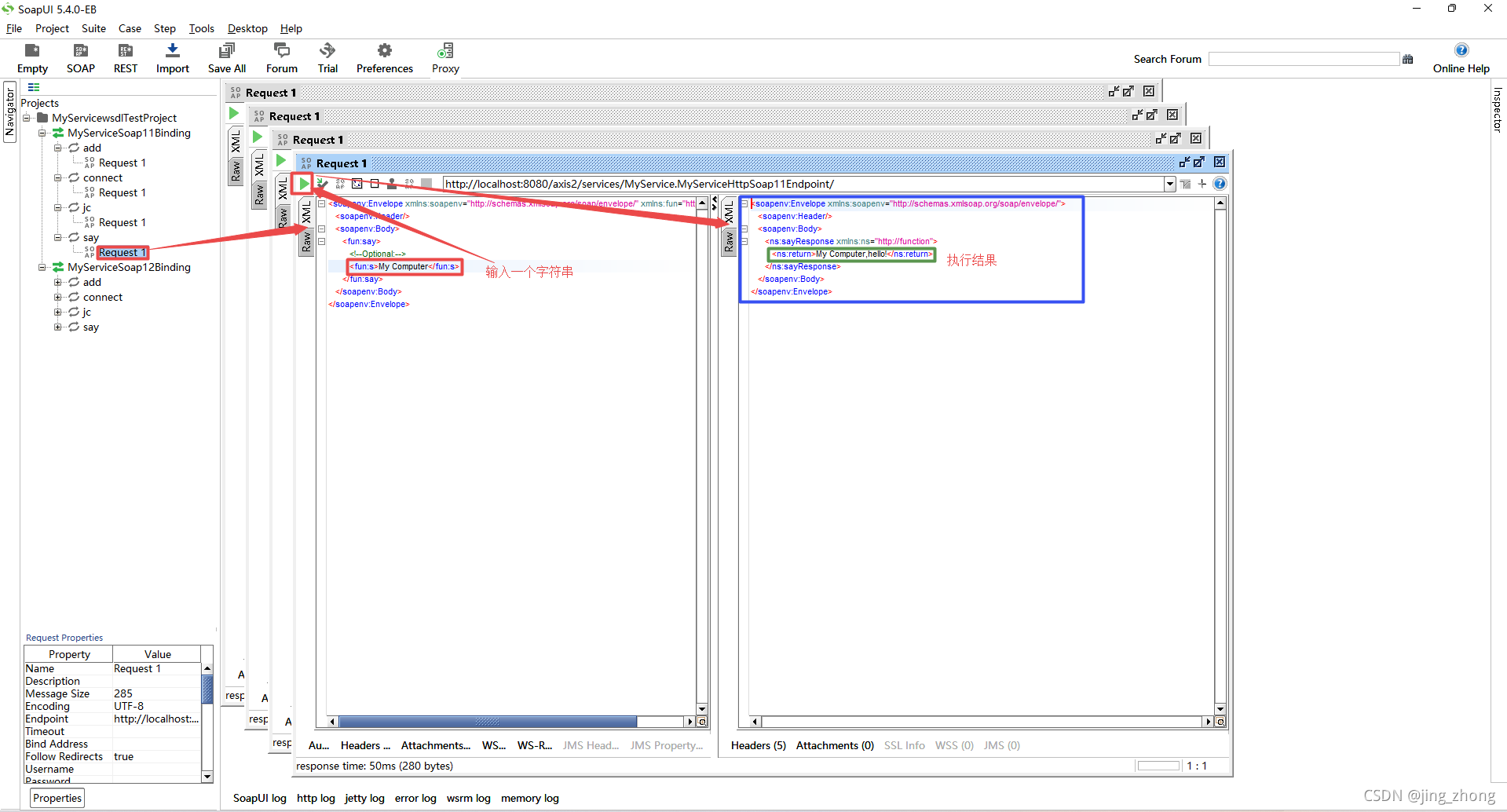This screenshot has width=1507, height=812.
Task: Expand MyServiceSoap12Binding add operation
Action: 57,282
